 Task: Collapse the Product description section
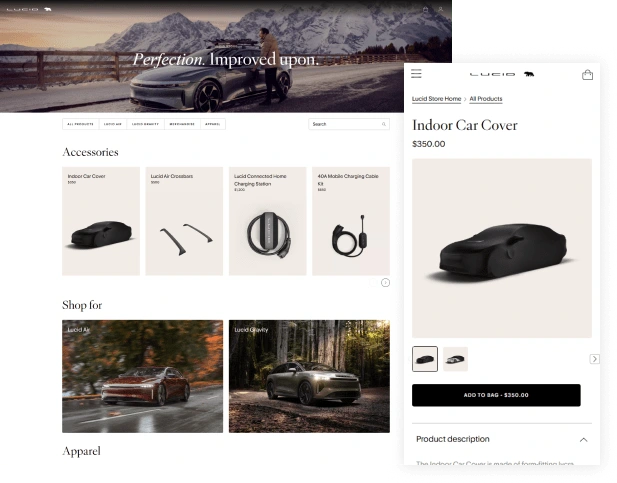click(x=583, y=440)
